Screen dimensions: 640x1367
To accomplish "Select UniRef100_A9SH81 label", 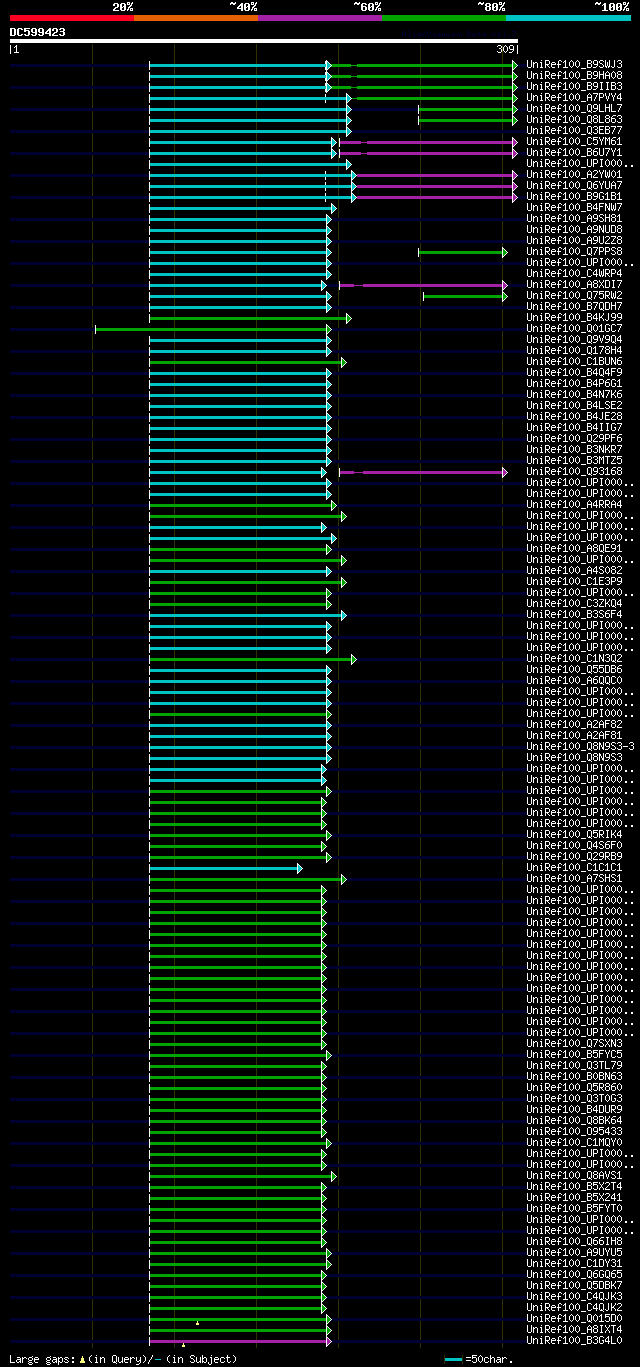I will pyautogui.click(x=574, y=218).
